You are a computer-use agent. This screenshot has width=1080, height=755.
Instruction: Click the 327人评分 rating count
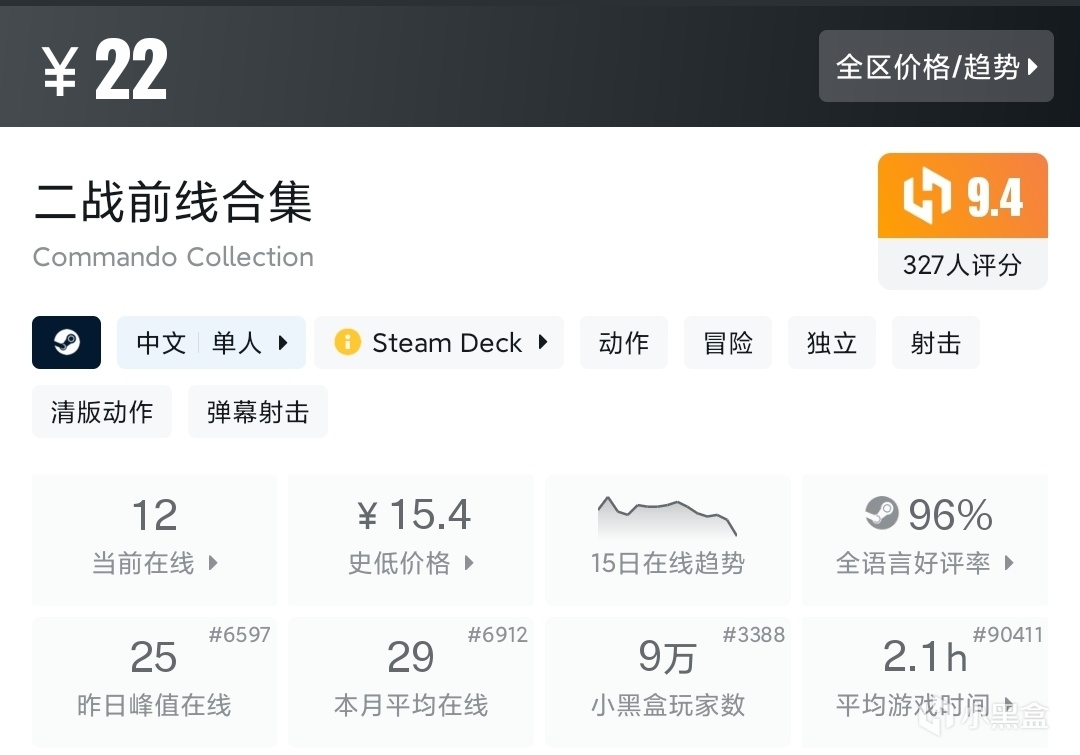962,265
